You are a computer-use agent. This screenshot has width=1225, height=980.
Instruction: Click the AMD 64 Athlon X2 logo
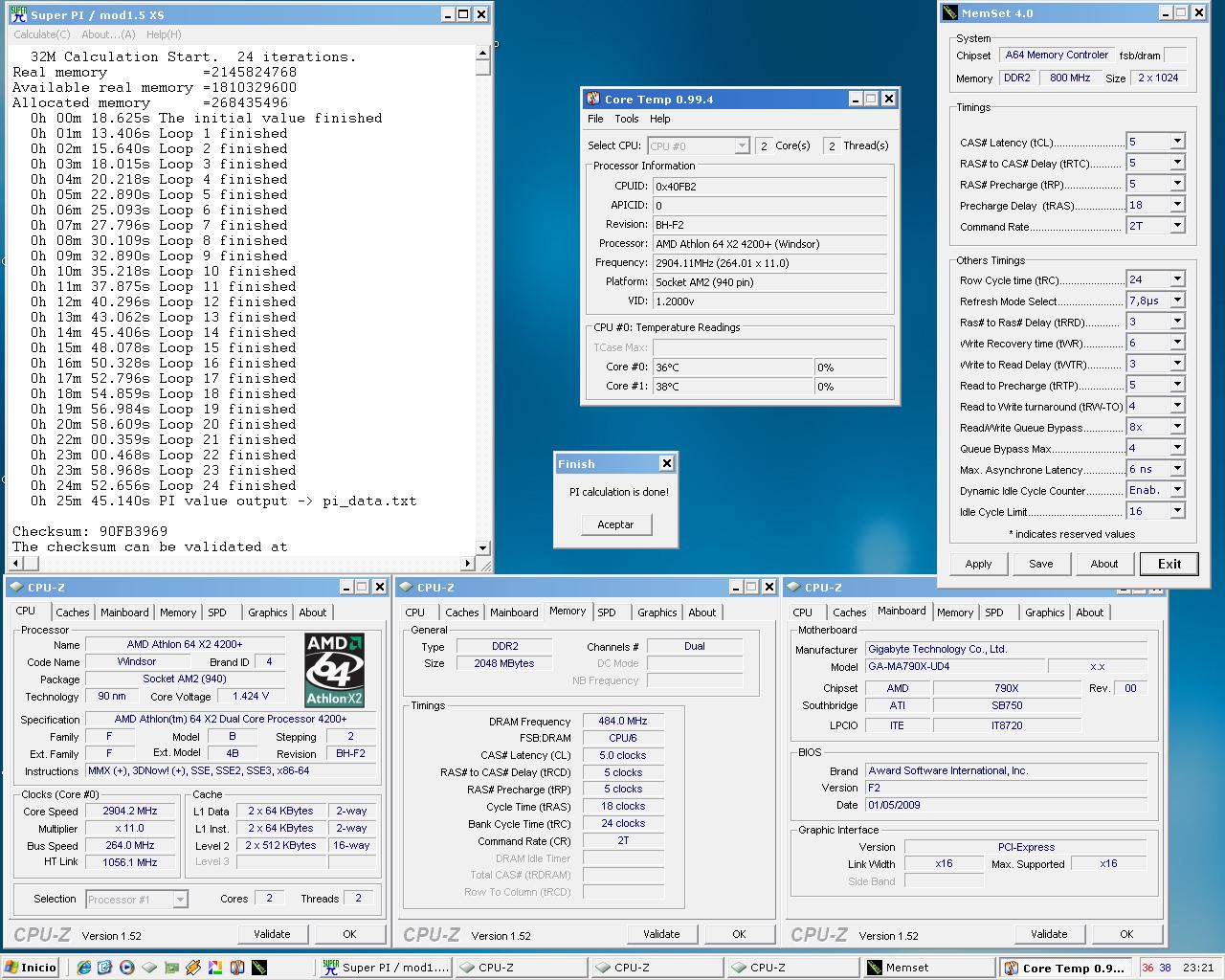(334, 670)
